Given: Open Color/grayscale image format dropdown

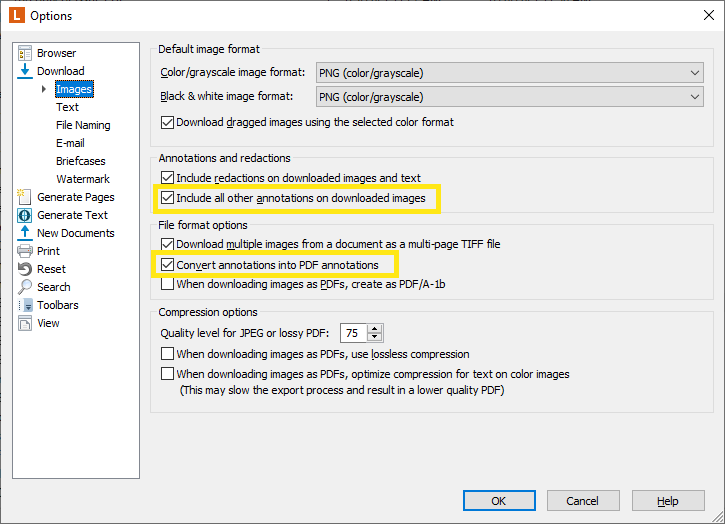Looking at the screenshot, I should coord(510,73).
